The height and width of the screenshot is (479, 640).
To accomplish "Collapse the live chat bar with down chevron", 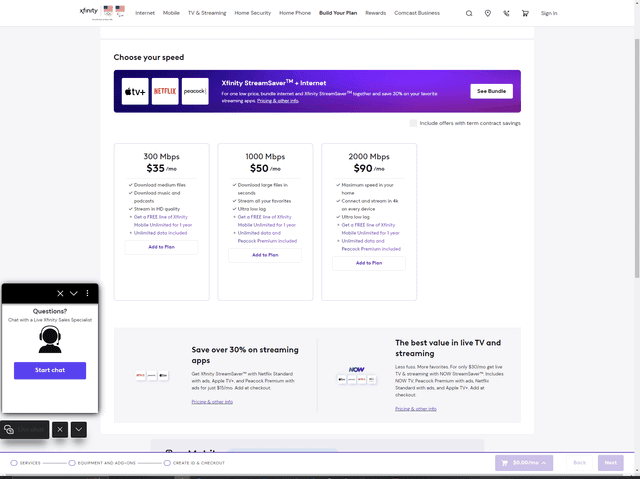I will point(79,430).
